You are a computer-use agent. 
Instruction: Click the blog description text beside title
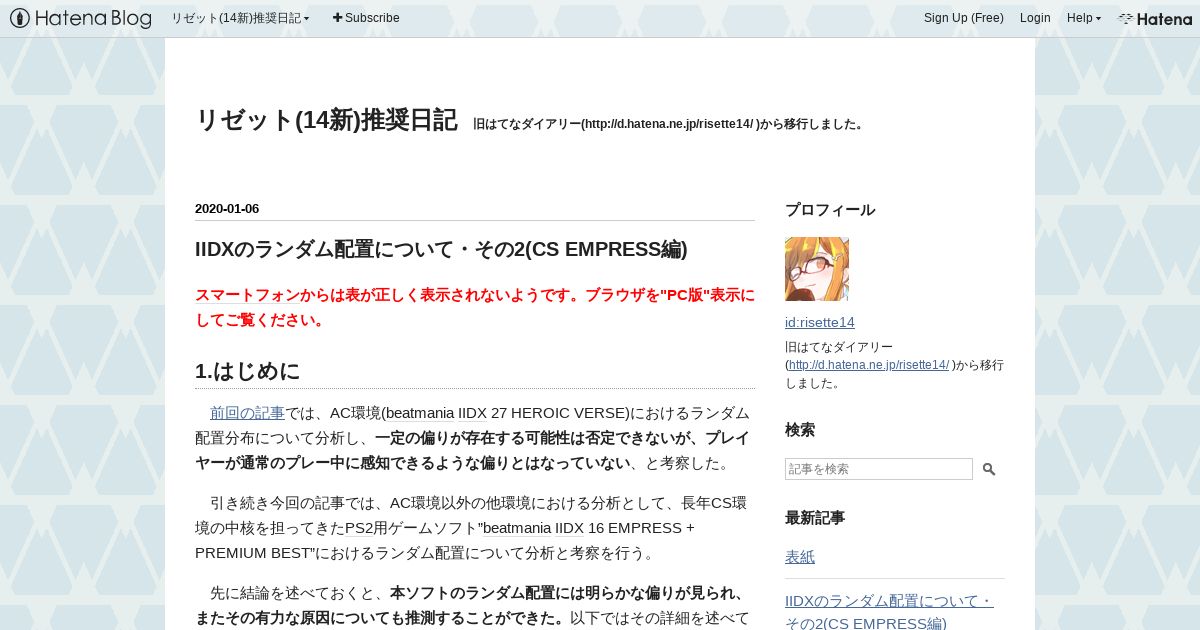pos(668,124)
